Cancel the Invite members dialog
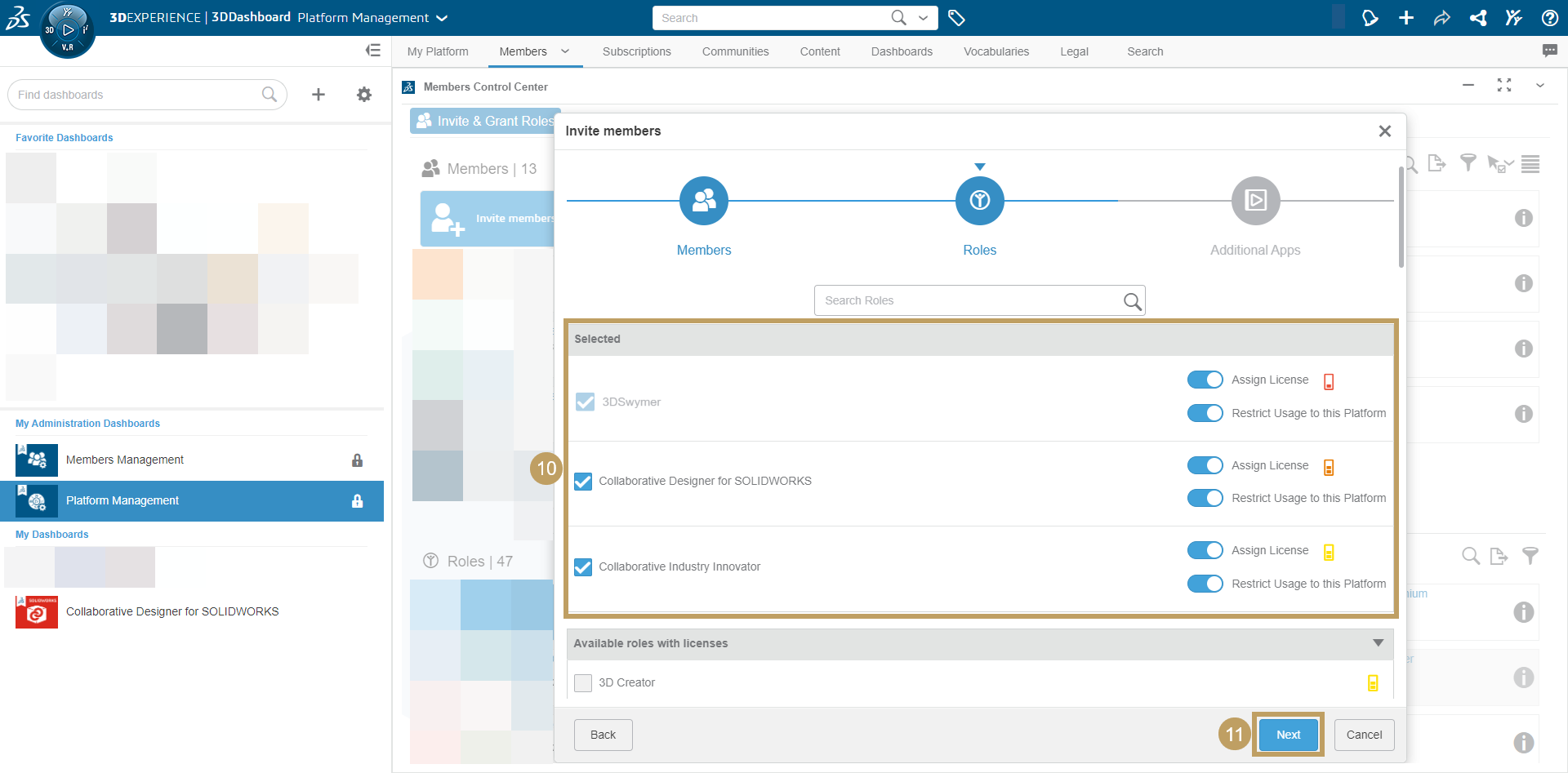This screenshot has width=1568, height=773. pyautogui.click(x=1364, y=735)
